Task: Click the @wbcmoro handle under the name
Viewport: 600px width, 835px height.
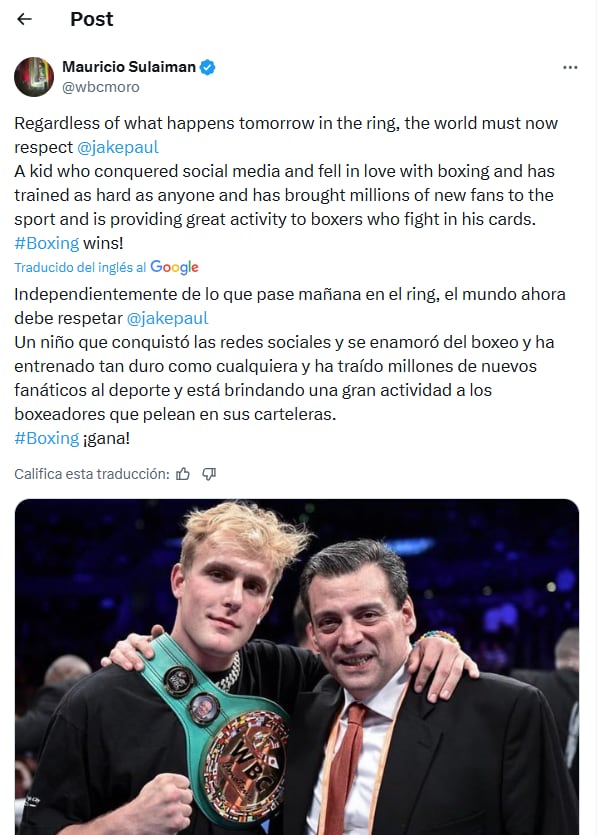Action: click(103, 86)
